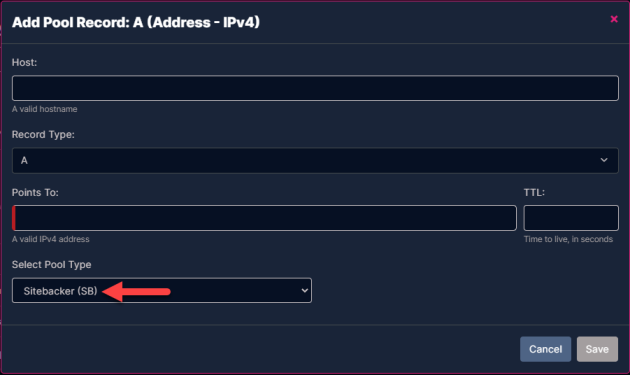Screen dimensions: 631x375
Task: Click the "Select Pool Type" label
Action: [x=52, y=264]
